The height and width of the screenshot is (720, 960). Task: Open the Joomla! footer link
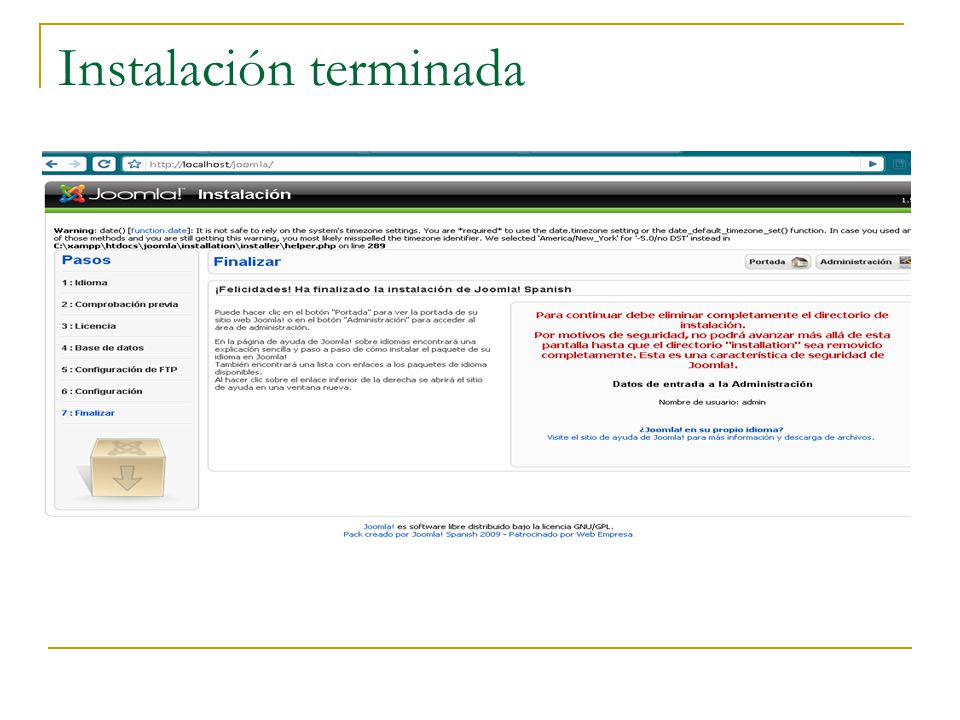click(378, 527)
